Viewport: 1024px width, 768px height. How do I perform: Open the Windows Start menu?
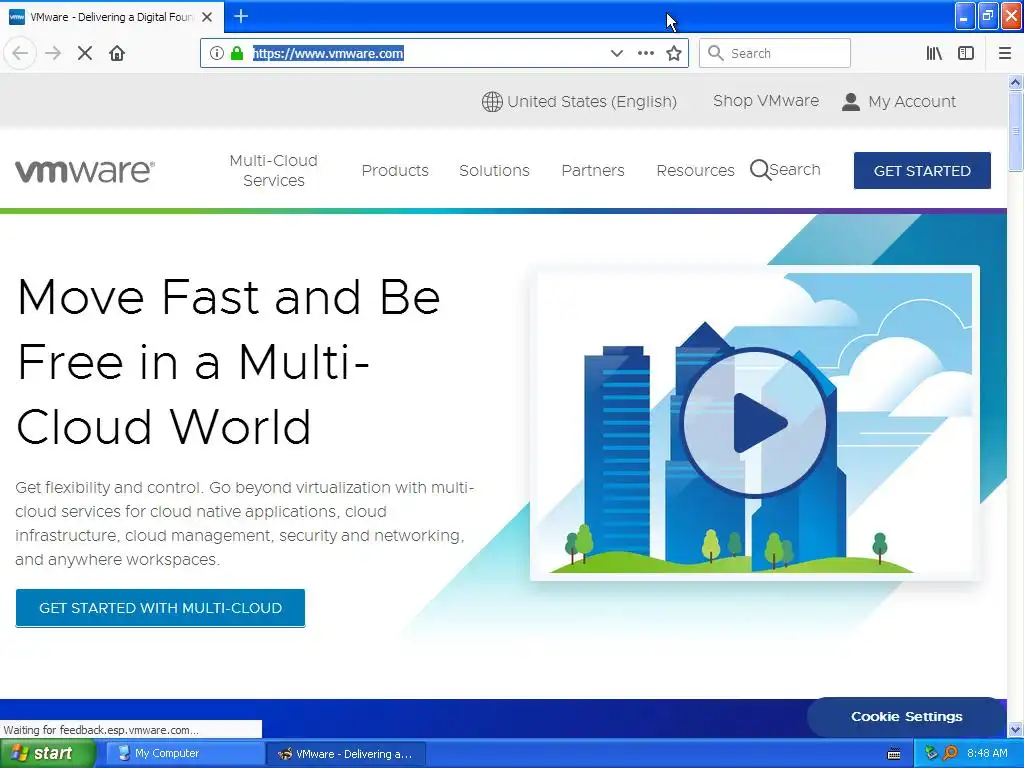point(48,754)
